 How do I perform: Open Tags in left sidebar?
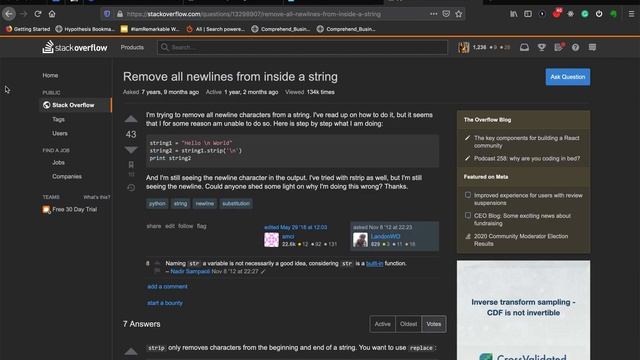pyautogui.click(x=58, y=120)
